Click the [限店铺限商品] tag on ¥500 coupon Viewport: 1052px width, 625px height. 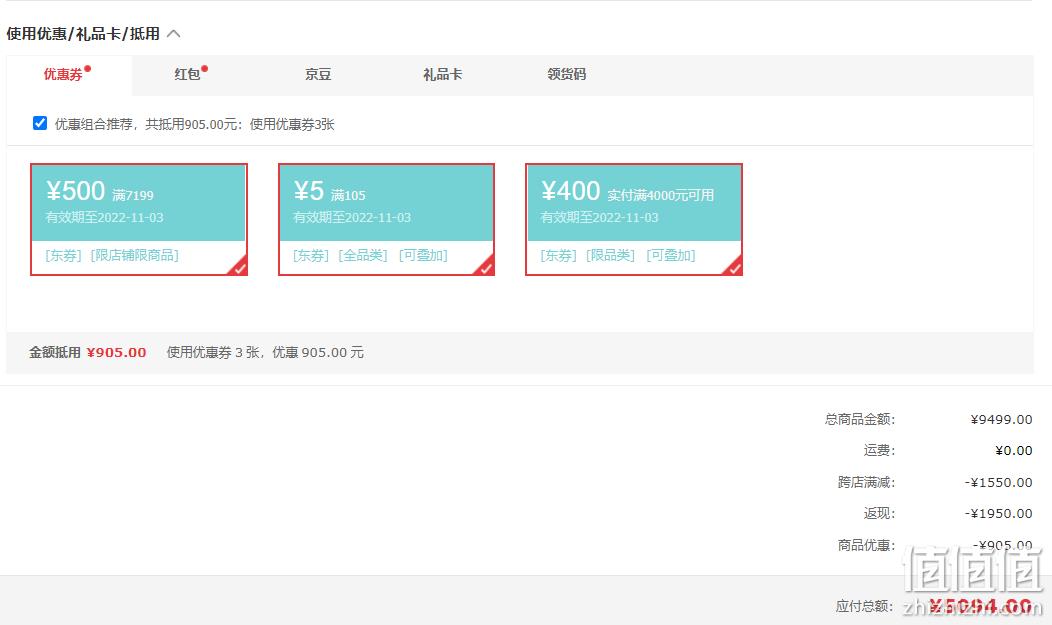coord(135,255)
